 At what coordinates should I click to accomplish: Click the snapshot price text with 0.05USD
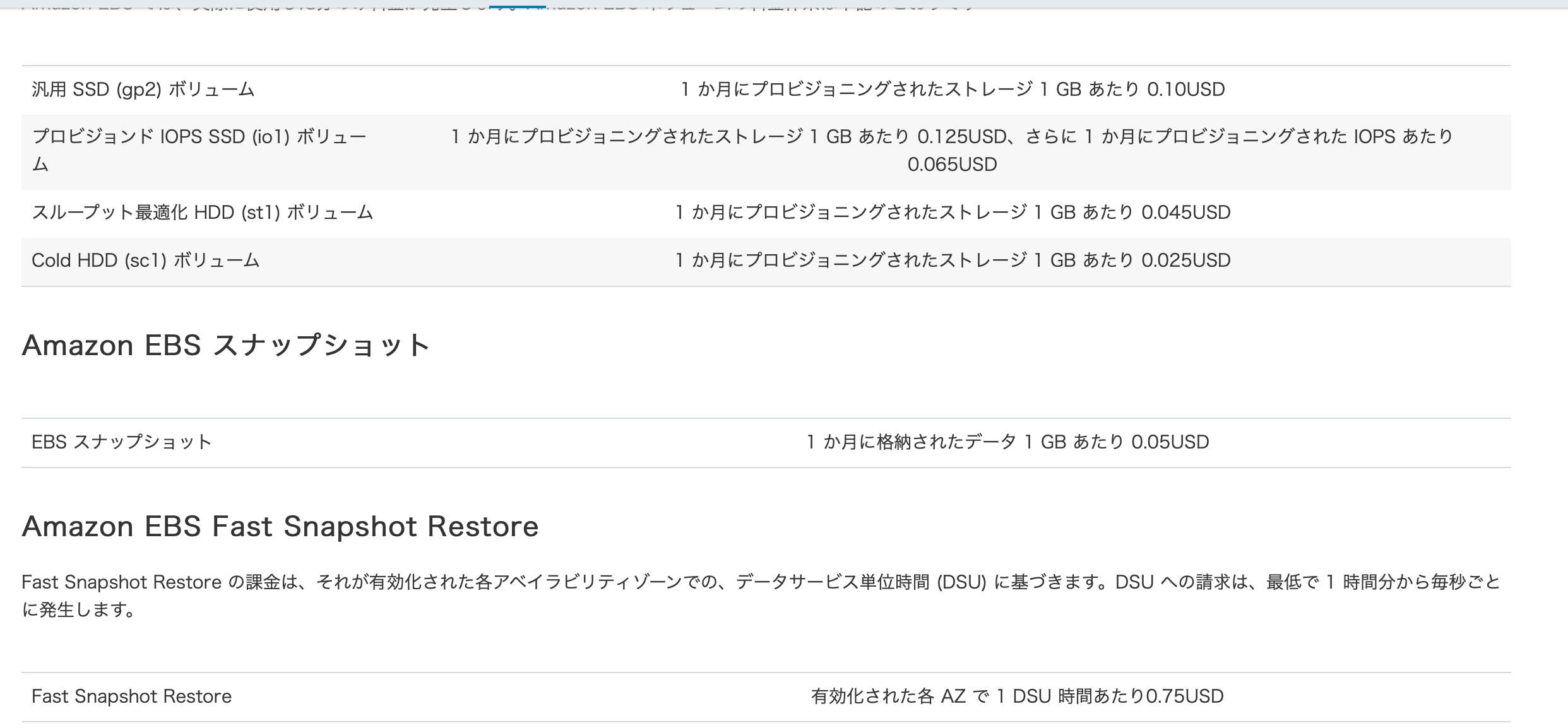(1007, 442)
